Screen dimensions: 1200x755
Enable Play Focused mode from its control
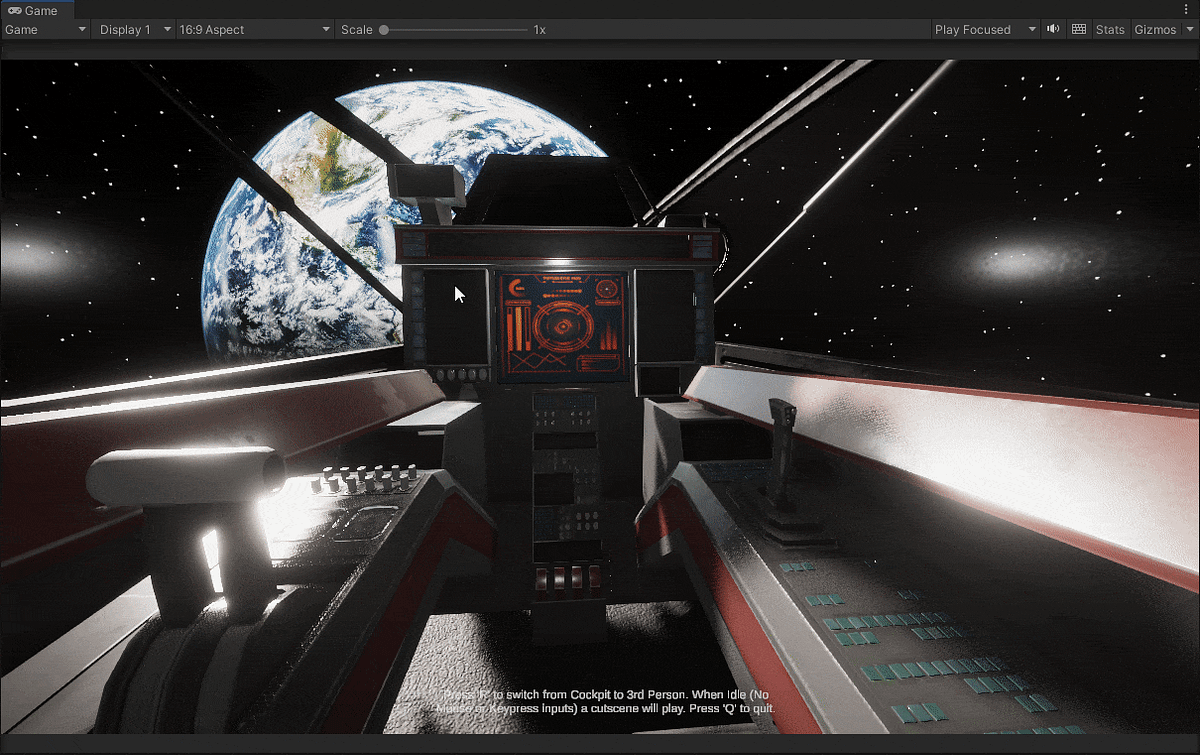click(x=975, y=29)
